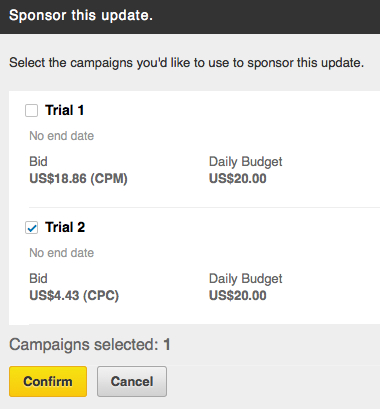
Task: Click Trial 1's US$20.00 daily budget
Action: click(238, 179)
